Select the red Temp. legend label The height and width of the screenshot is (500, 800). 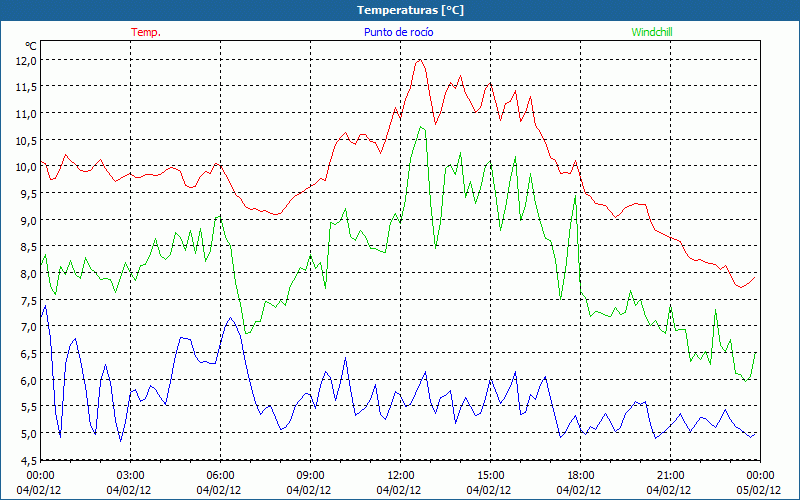pyautogui.click(x=146, y=32)
